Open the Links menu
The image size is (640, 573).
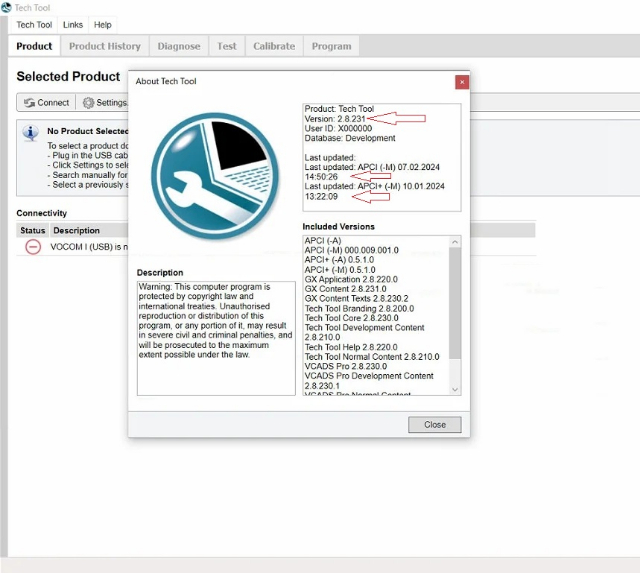(73, 25)
